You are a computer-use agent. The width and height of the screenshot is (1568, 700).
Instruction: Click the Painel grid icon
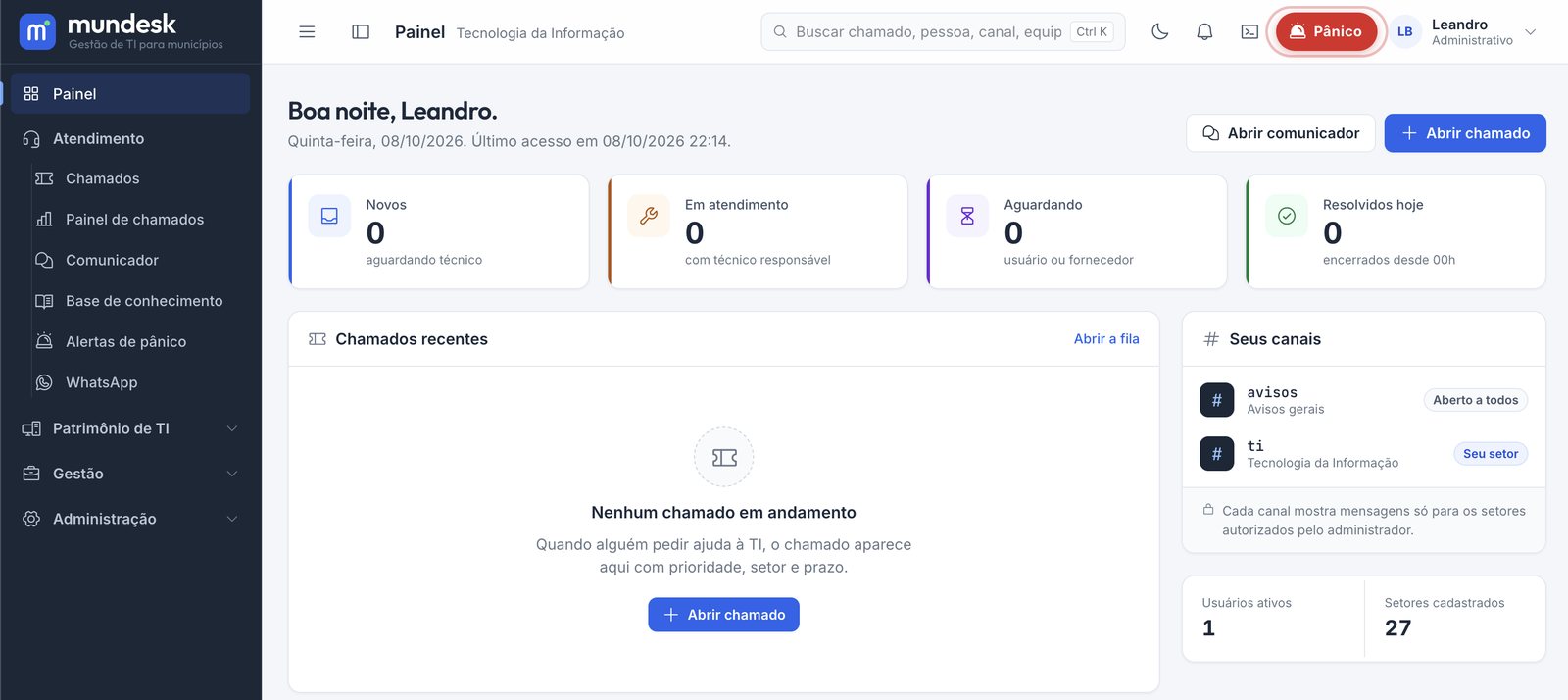click(31, 93)
